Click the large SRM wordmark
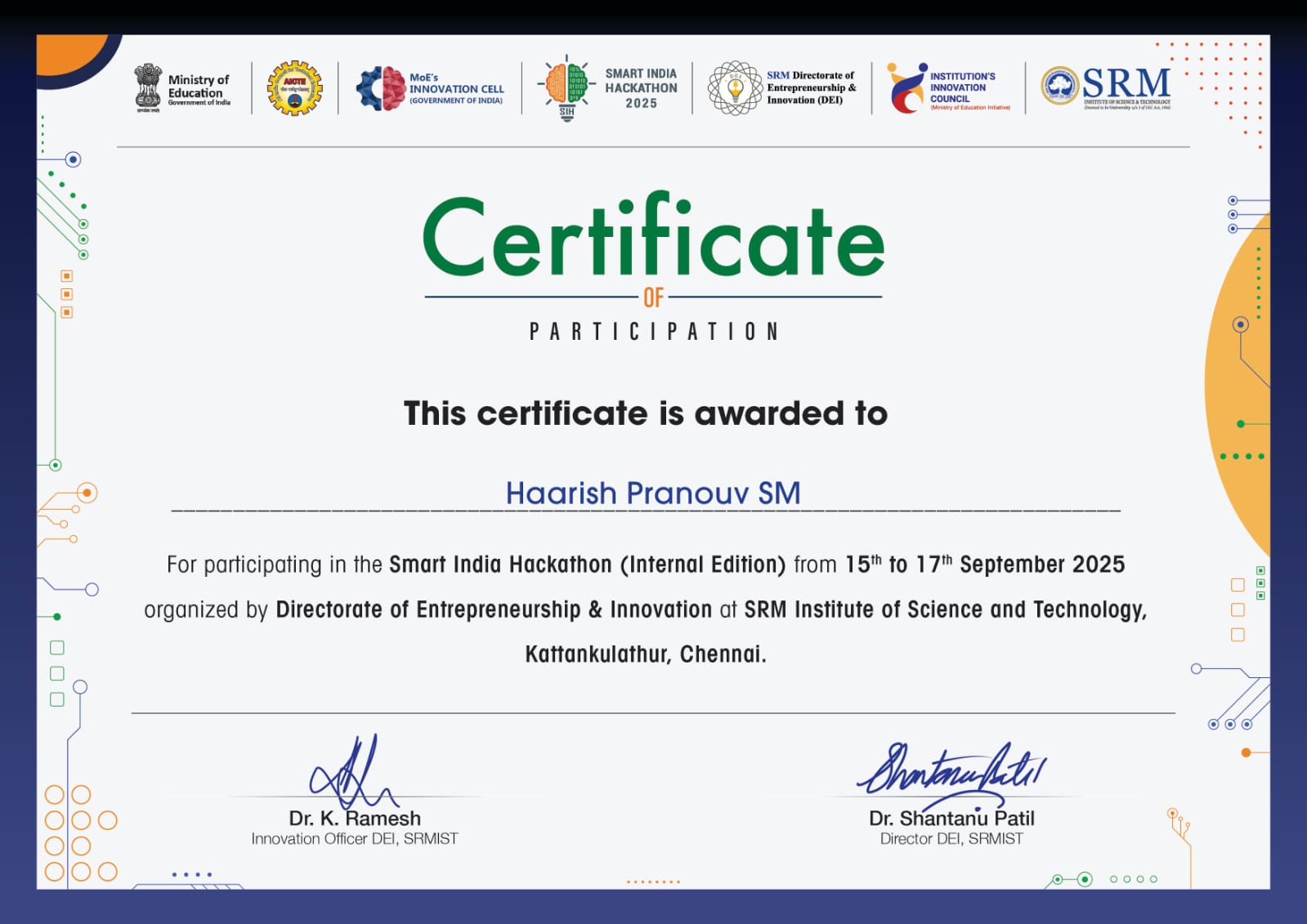 tap(1126, 83)
